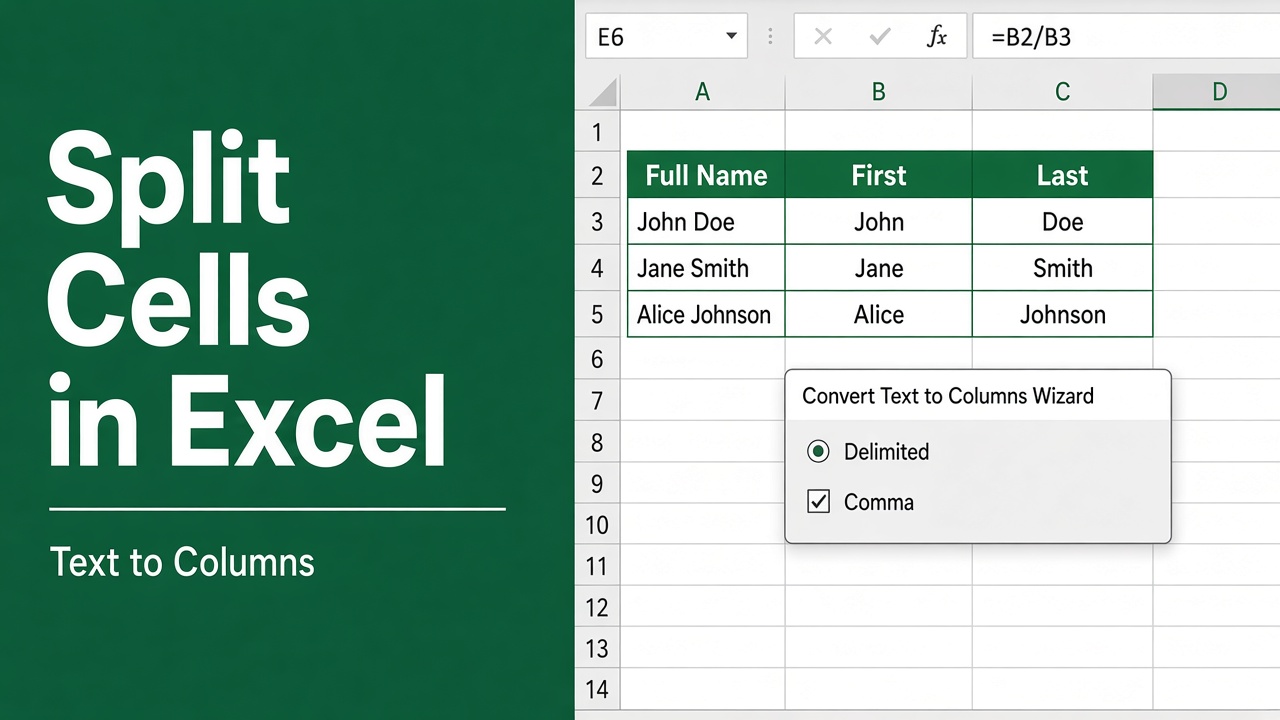Uncheck the Comma checkbox
Image resolution: width=1280 pixels, height=720 pixels.
pos(818,502)
